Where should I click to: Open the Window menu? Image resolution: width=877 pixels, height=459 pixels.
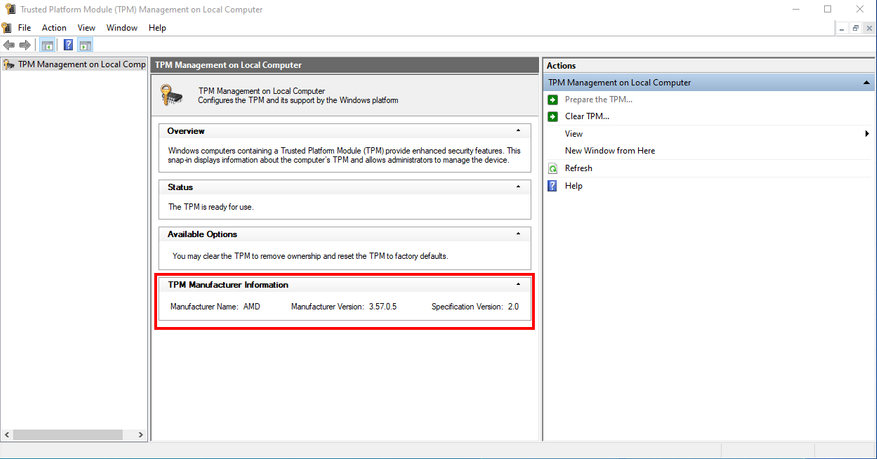pyautogui.click(x=121, y=28)
